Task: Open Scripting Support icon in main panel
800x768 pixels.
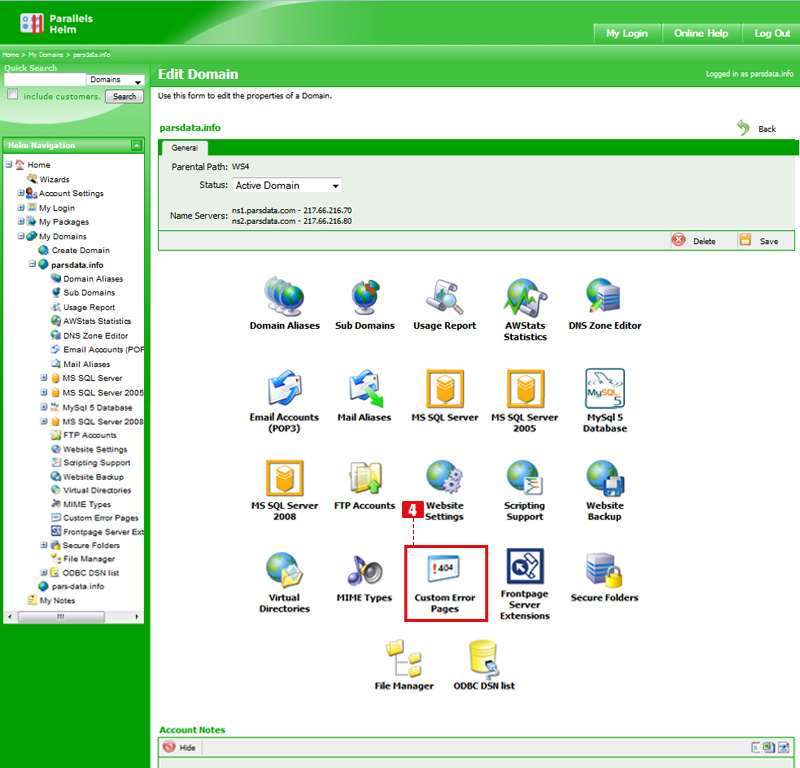Action: [525, 478]
